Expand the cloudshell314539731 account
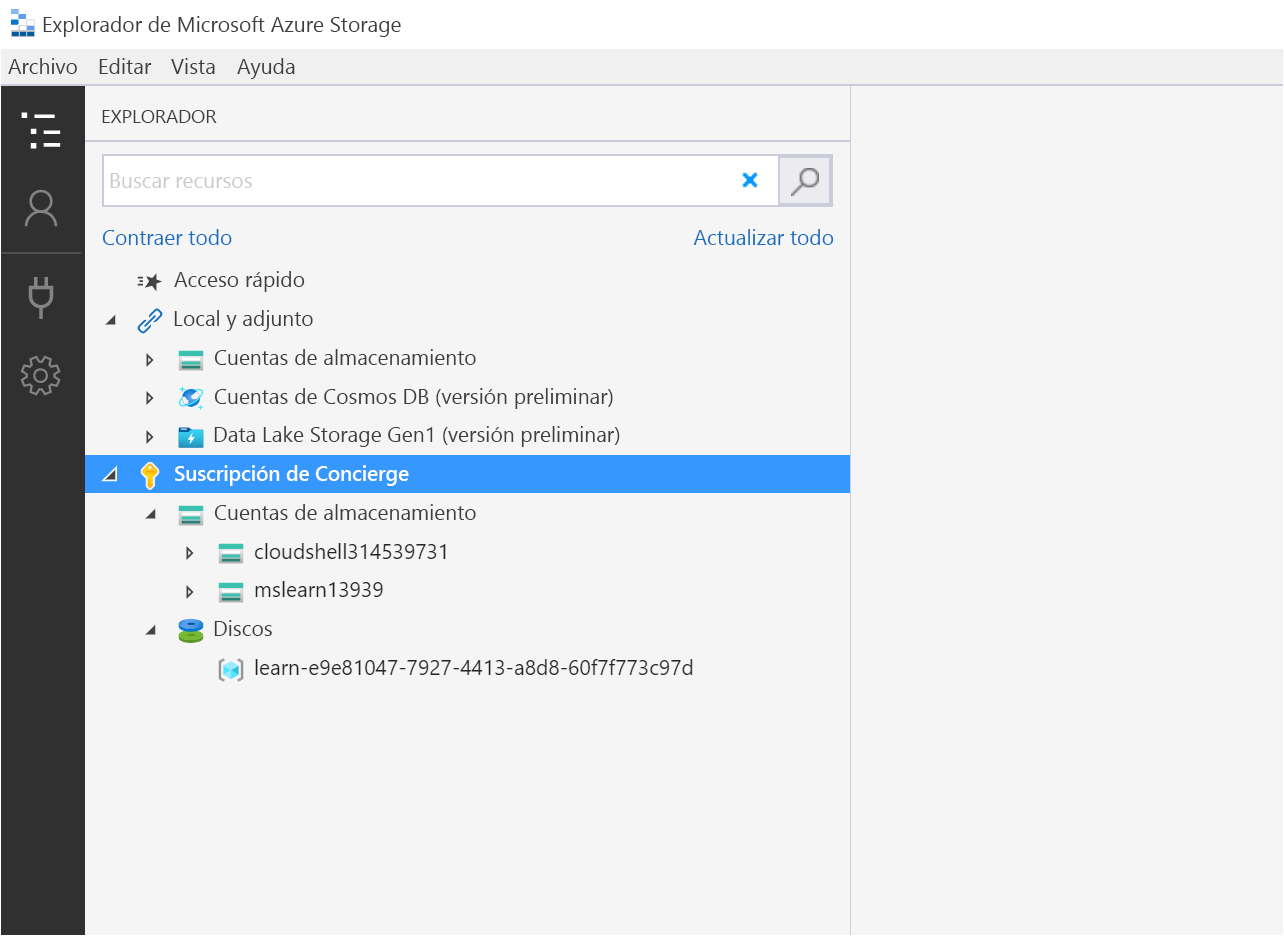 pyautogui.click(x=190, y=553)
